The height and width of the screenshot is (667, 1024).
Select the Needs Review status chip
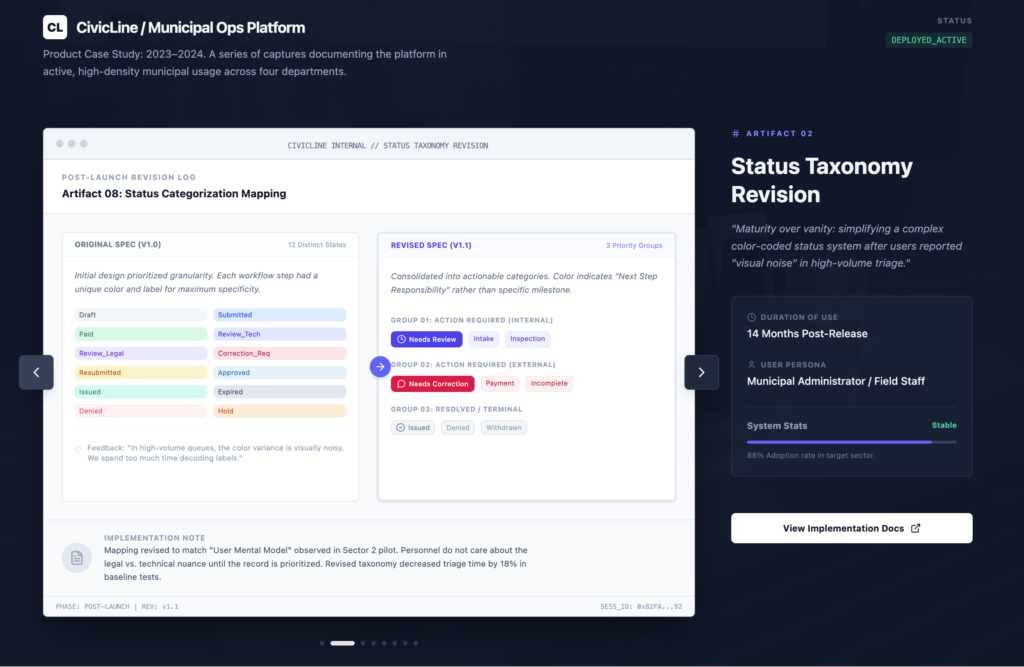coord(426,339)
